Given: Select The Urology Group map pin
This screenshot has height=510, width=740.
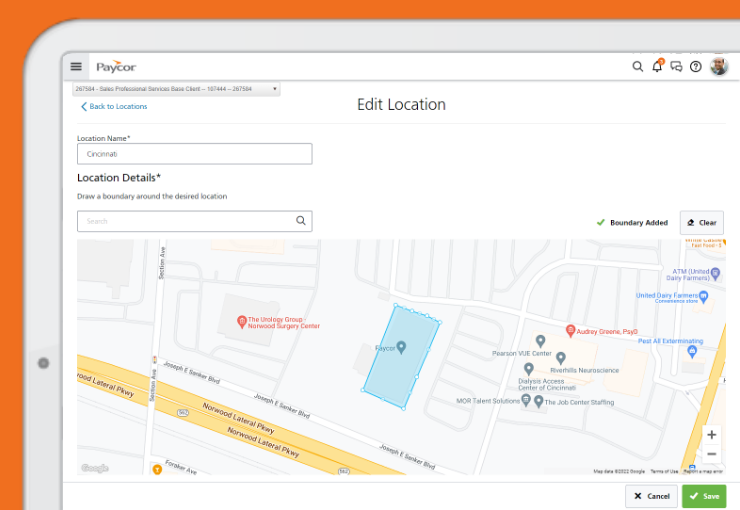Looking at the screenshot, I should click(x=242, y=322).
